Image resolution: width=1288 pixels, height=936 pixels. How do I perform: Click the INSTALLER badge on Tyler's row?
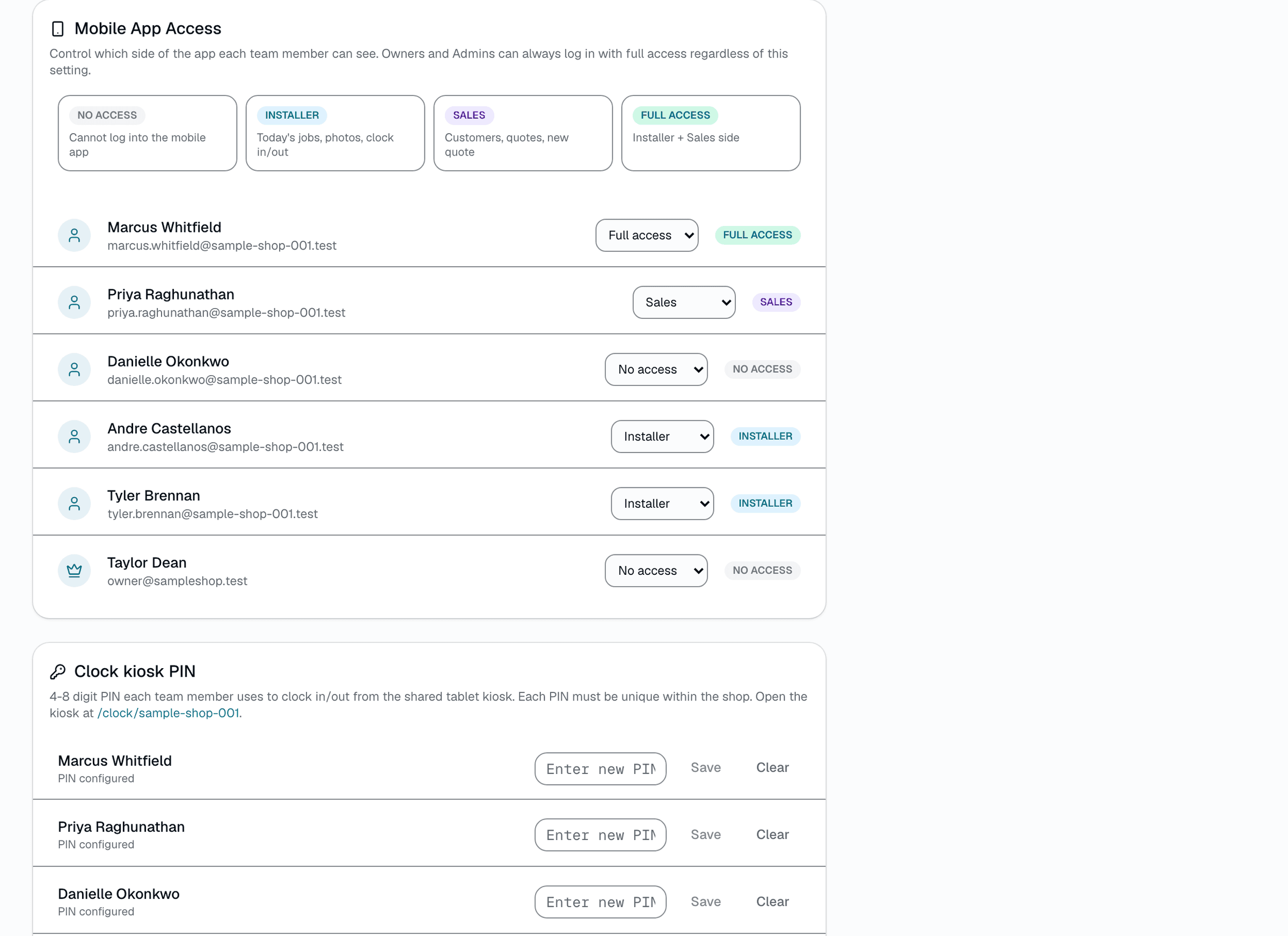point(765,503)
